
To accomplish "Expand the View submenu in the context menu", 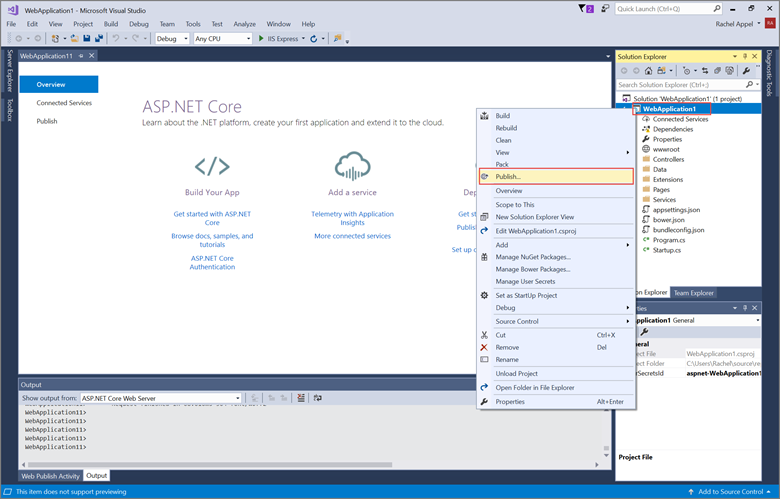I will tap(556, 152).
